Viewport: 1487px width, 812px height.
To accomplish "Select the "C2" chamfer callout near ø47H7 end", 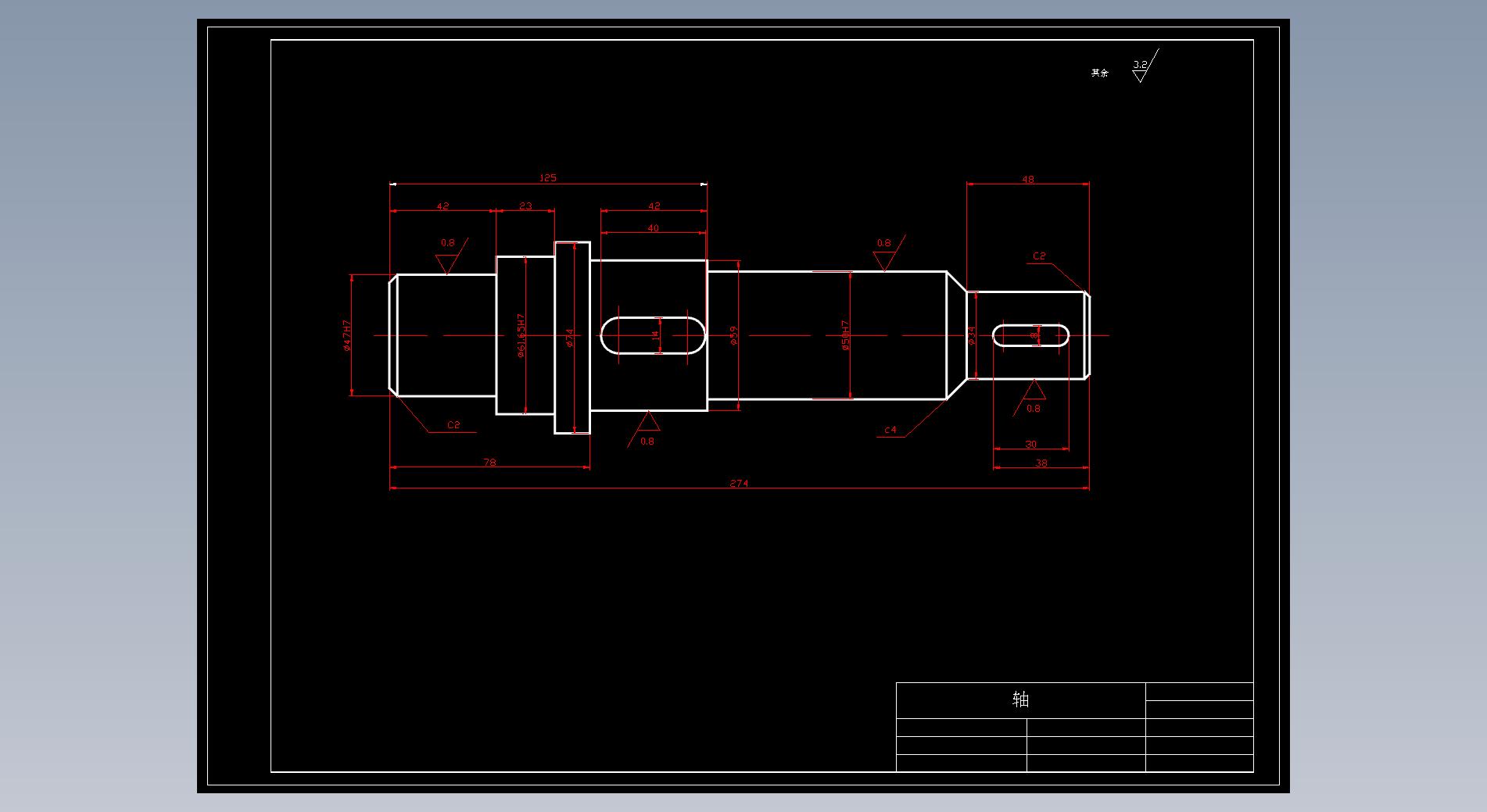I will point(453,425).
